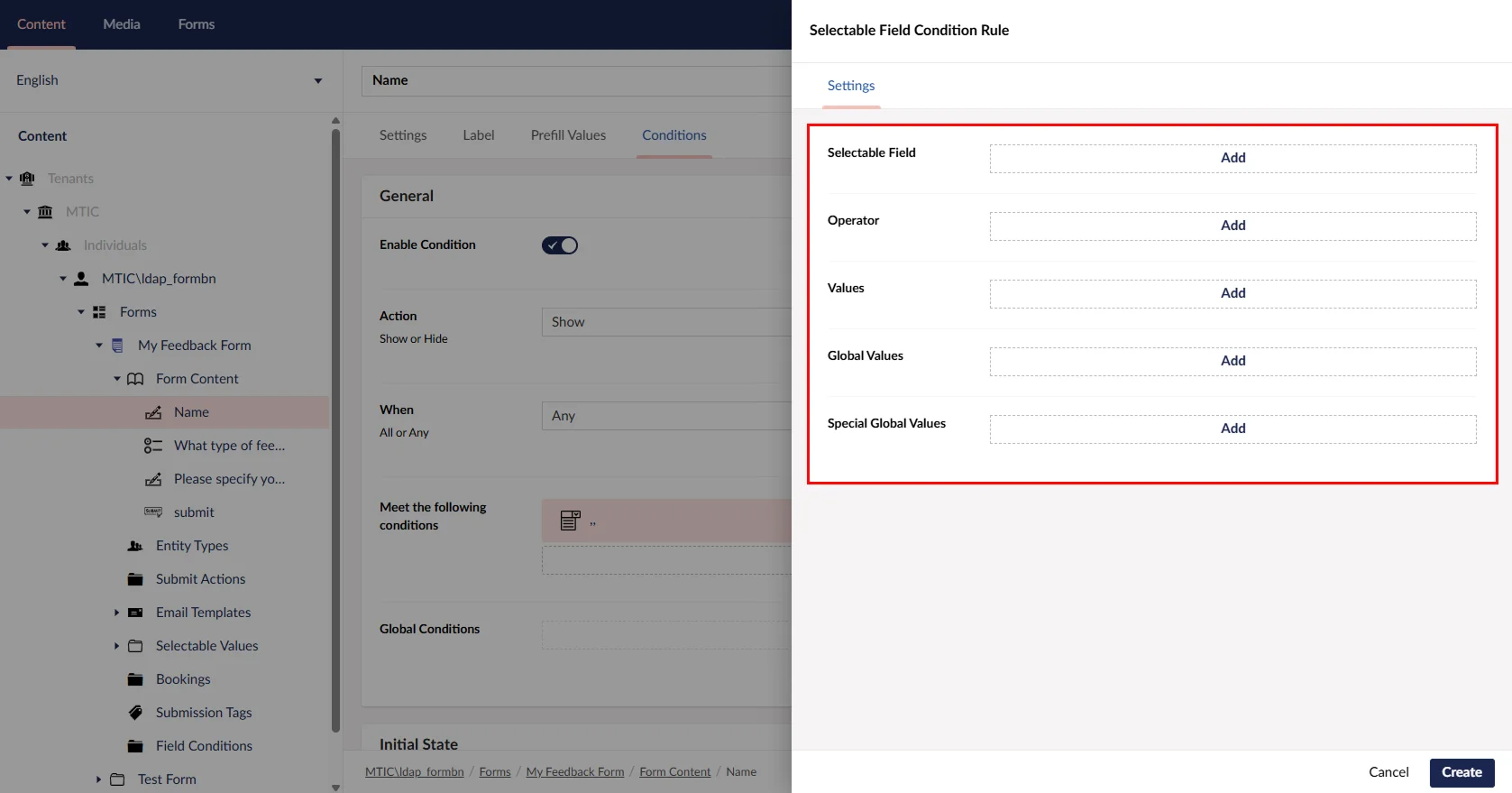
Task: Click the Form Content book icon
Action: pos(135,379)
